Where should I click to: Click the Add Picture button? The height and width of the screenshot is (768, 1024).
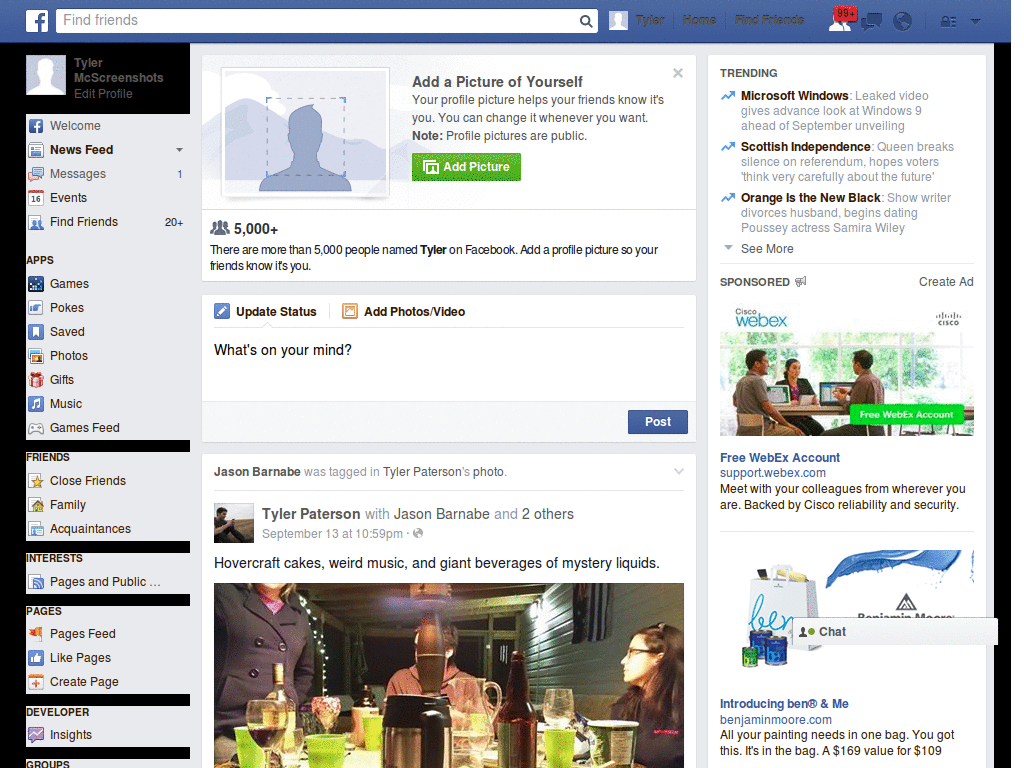(x=466, y=167)
